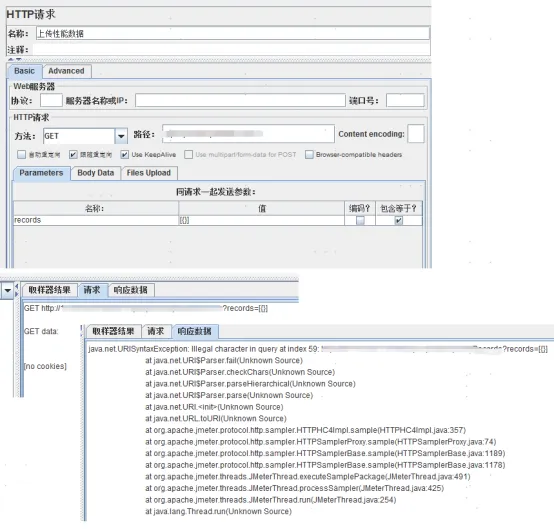Click the HTTPSamplerBase.java:1189 stack trace line

[x=325, y=453]
